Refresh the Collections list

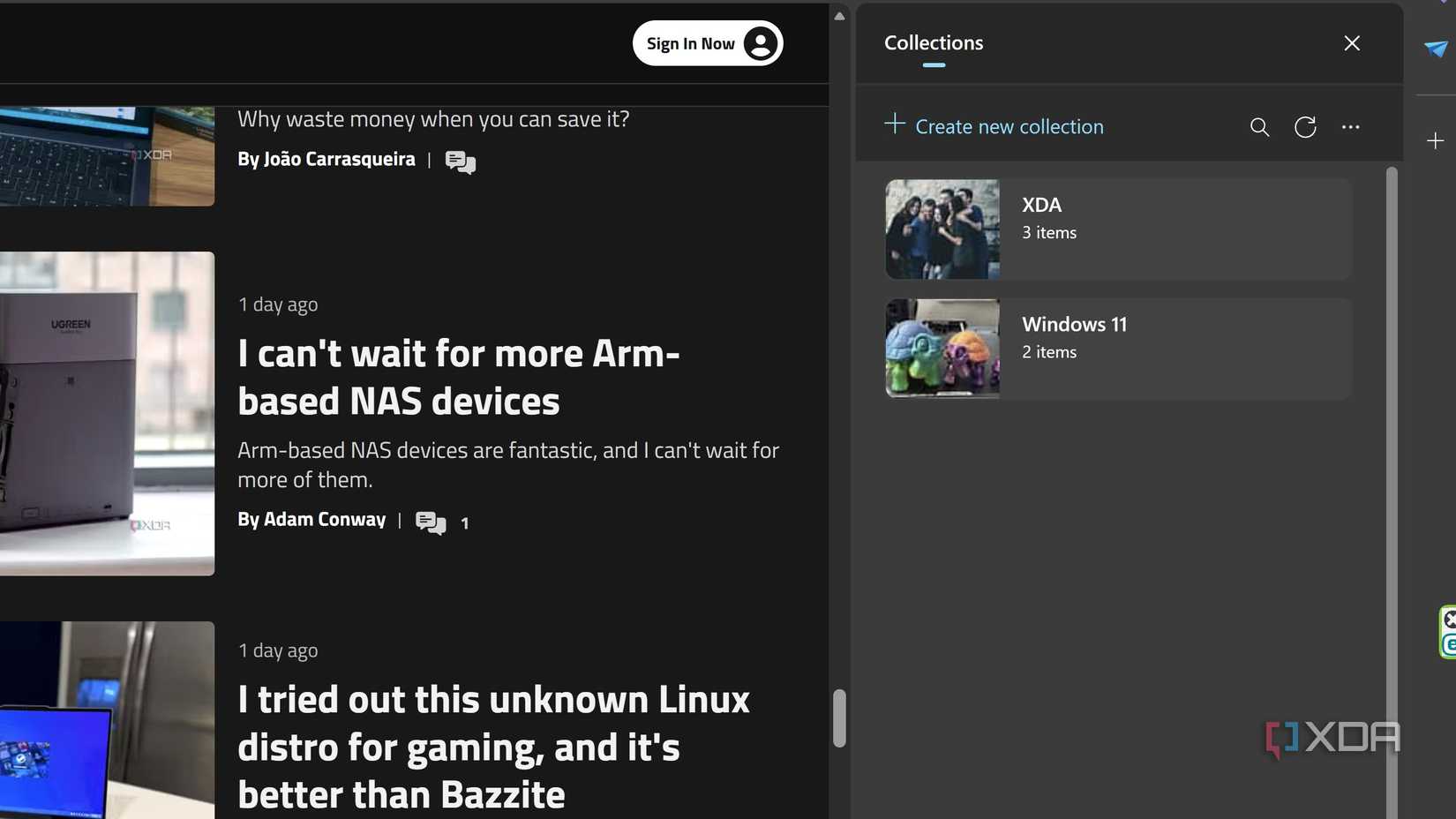coord(1305,127)
